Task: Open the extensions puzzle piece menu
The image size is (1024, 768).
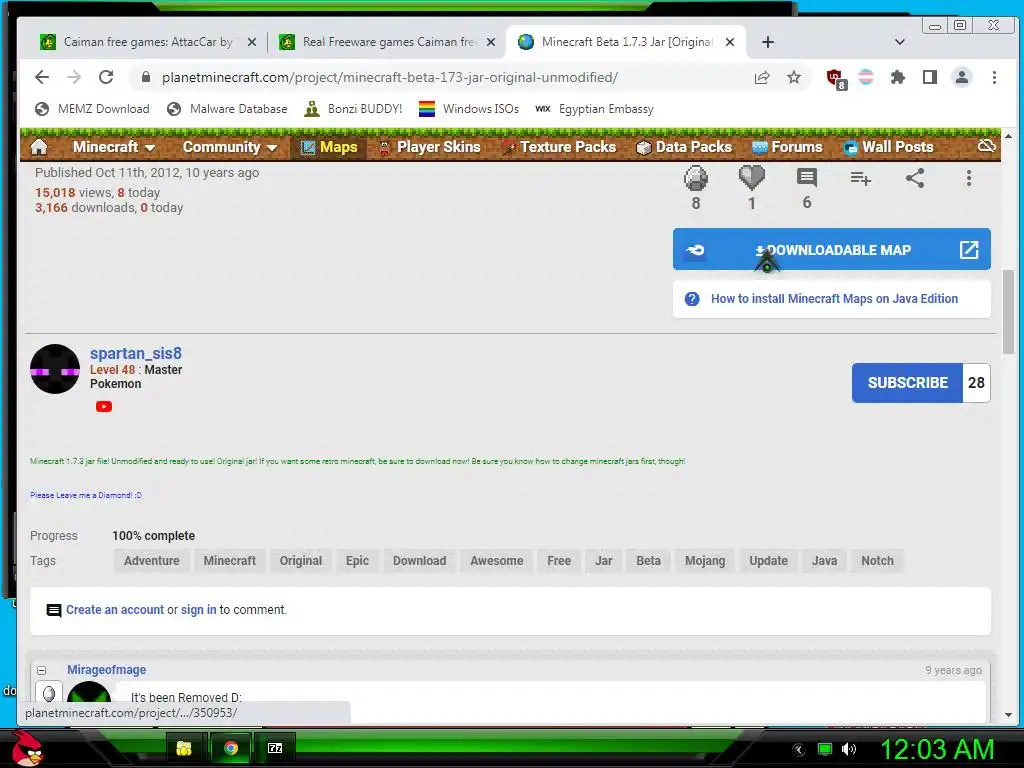Action: tap(898, 78)
